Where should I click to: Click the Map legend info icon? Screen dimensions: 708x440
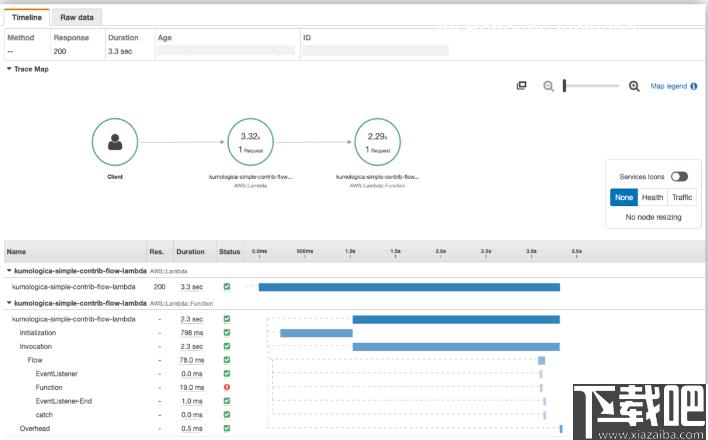tap(694, 86)
